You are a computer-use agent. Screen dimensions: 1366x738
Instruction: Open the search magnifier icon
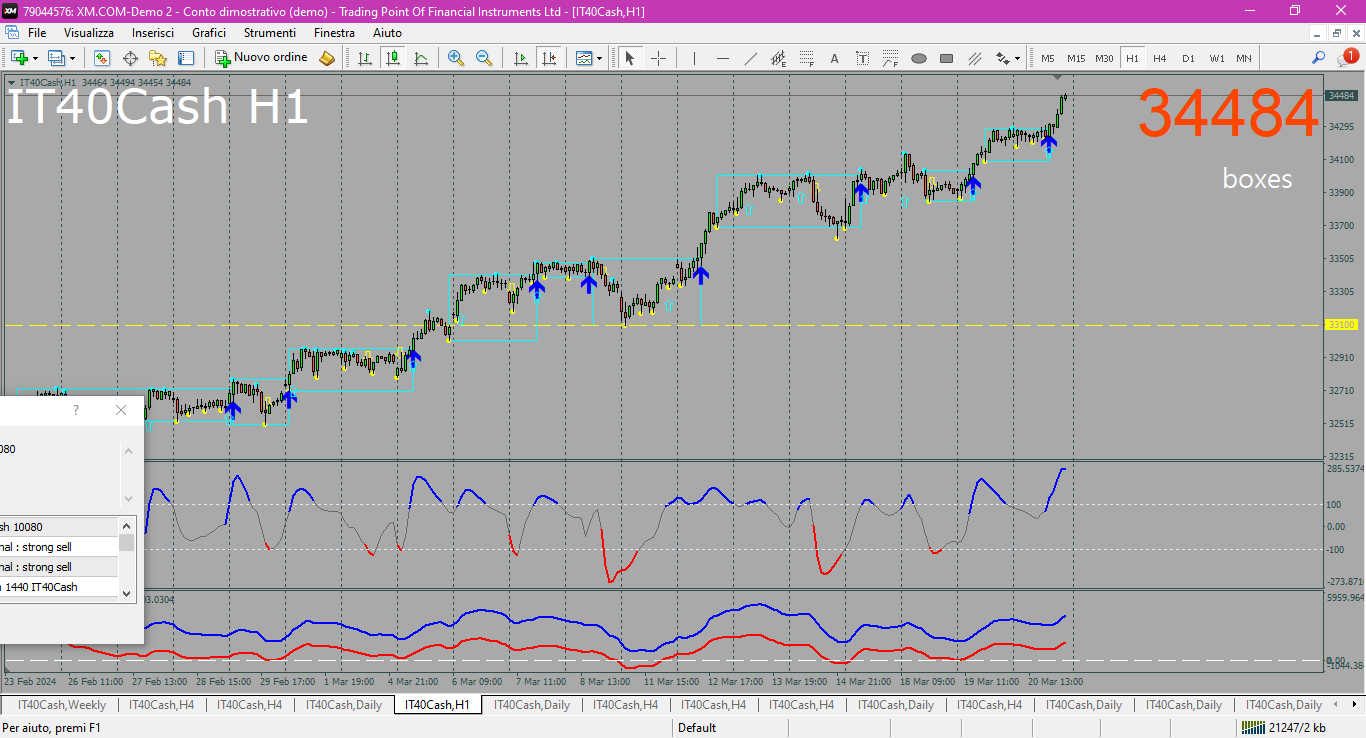coord(1319,58)
